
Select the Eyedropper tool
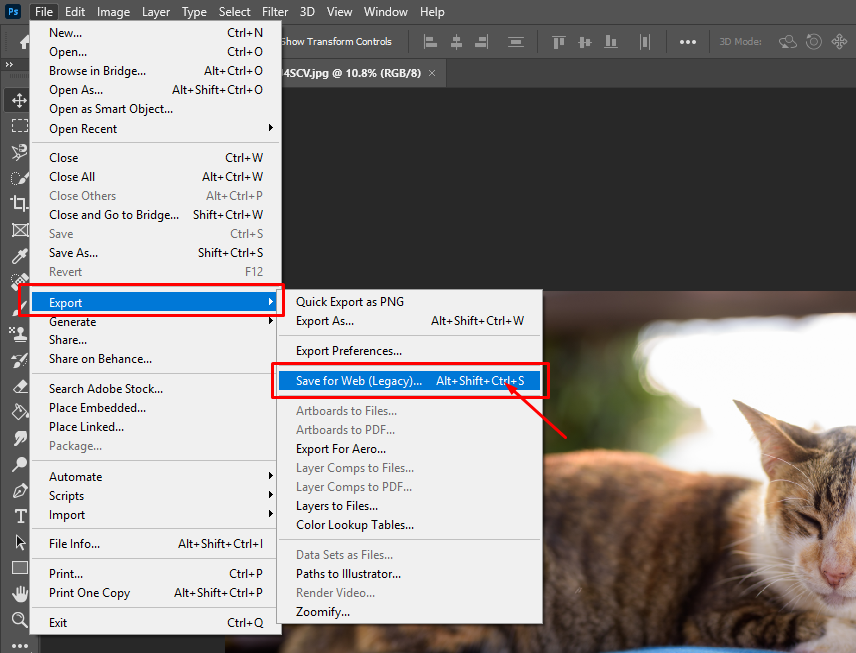tap(19, 256)
